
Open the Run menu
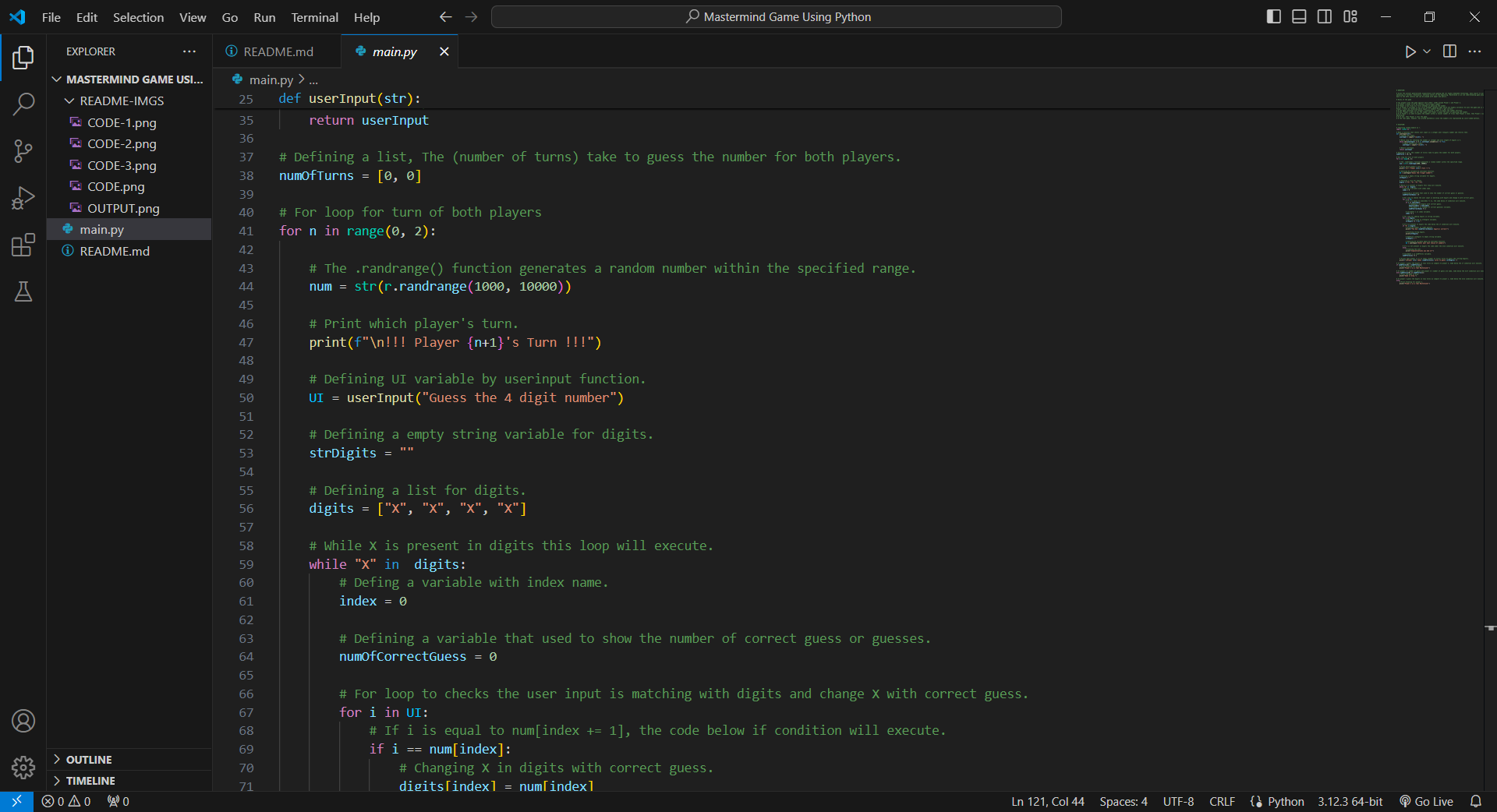pos(264,17)
